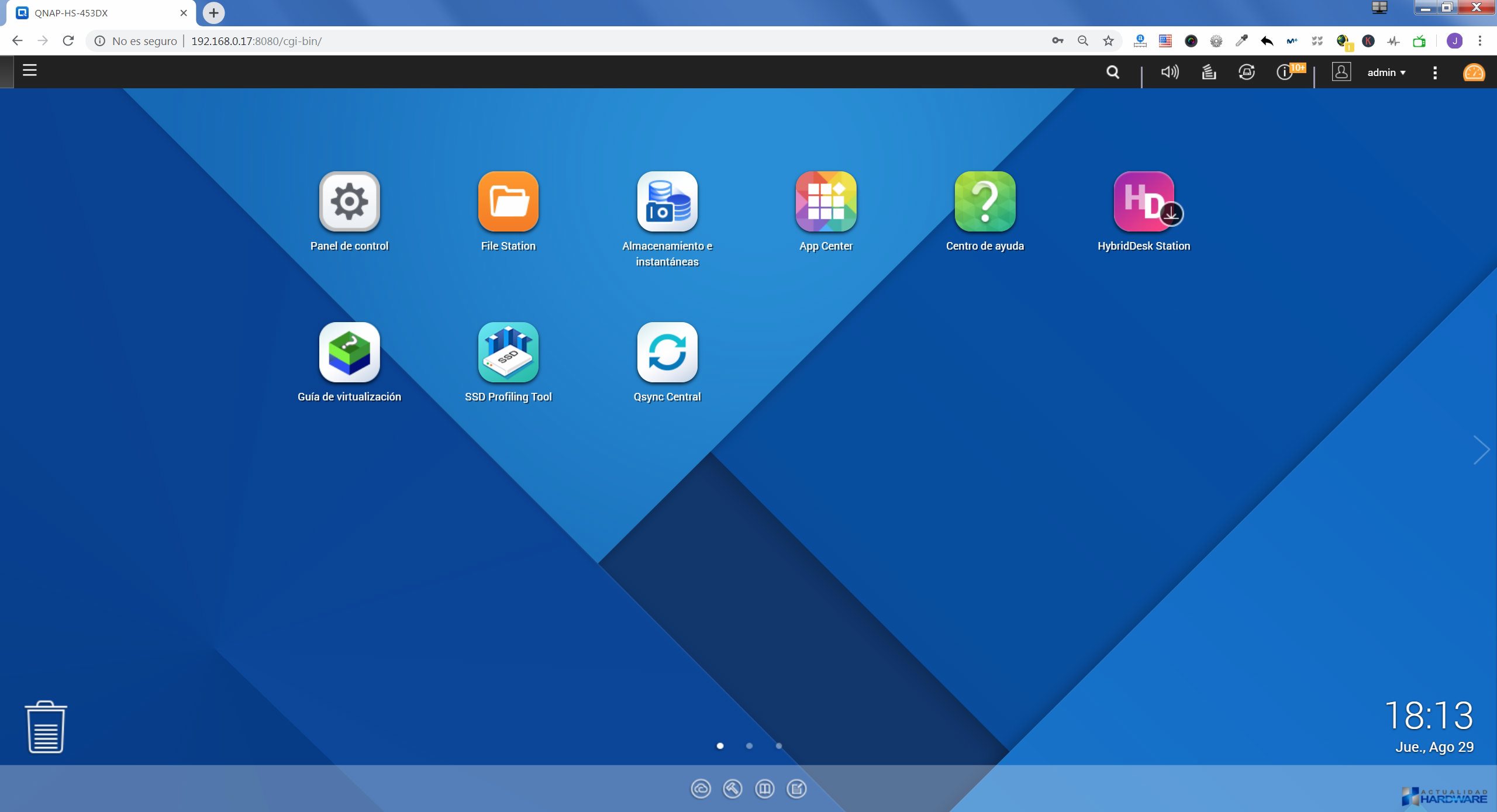Open Guía de virtualización

coord(349,353)
